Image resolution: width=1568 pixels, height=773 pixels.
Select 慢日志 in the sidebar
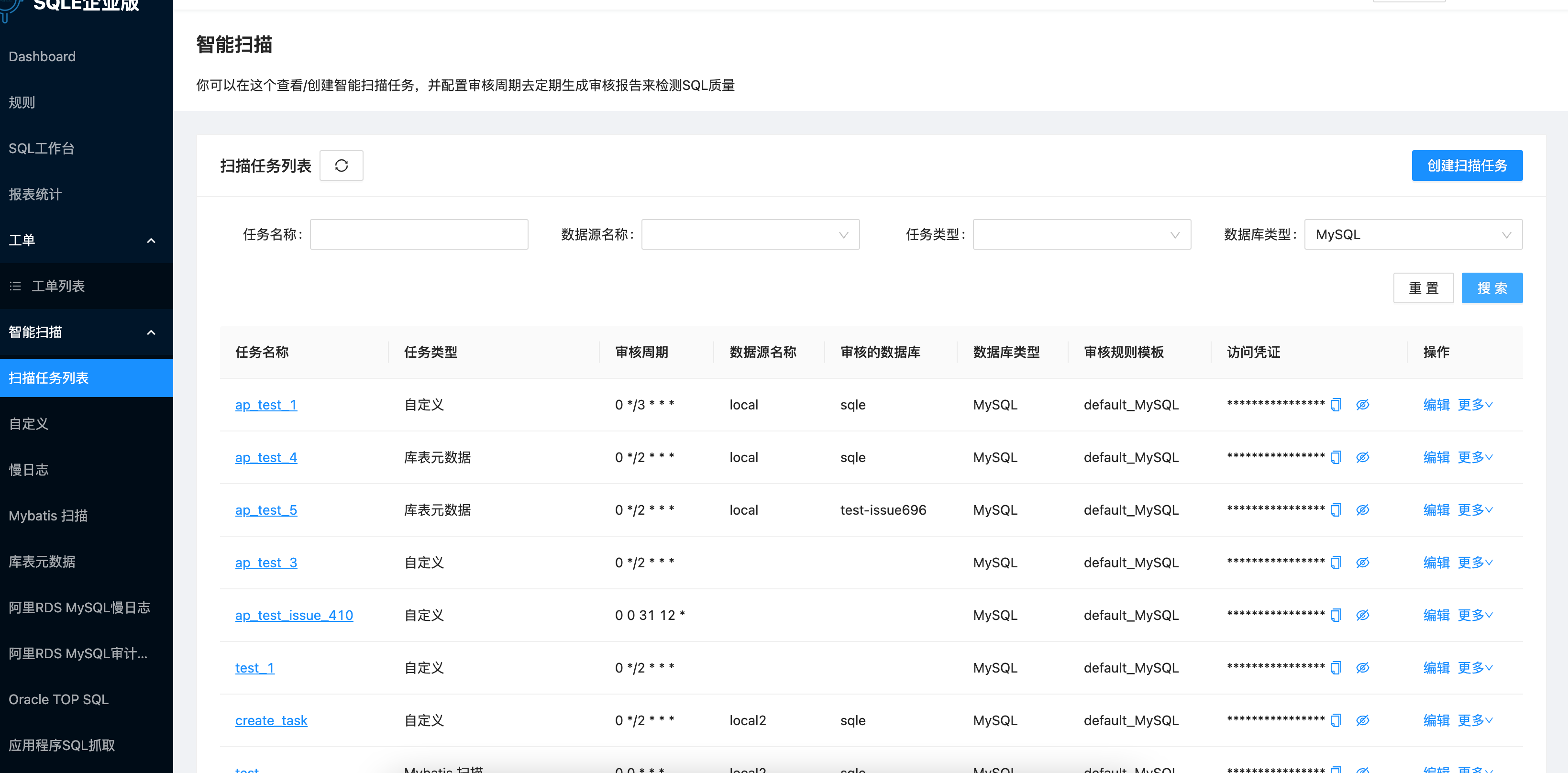point(29,469)
